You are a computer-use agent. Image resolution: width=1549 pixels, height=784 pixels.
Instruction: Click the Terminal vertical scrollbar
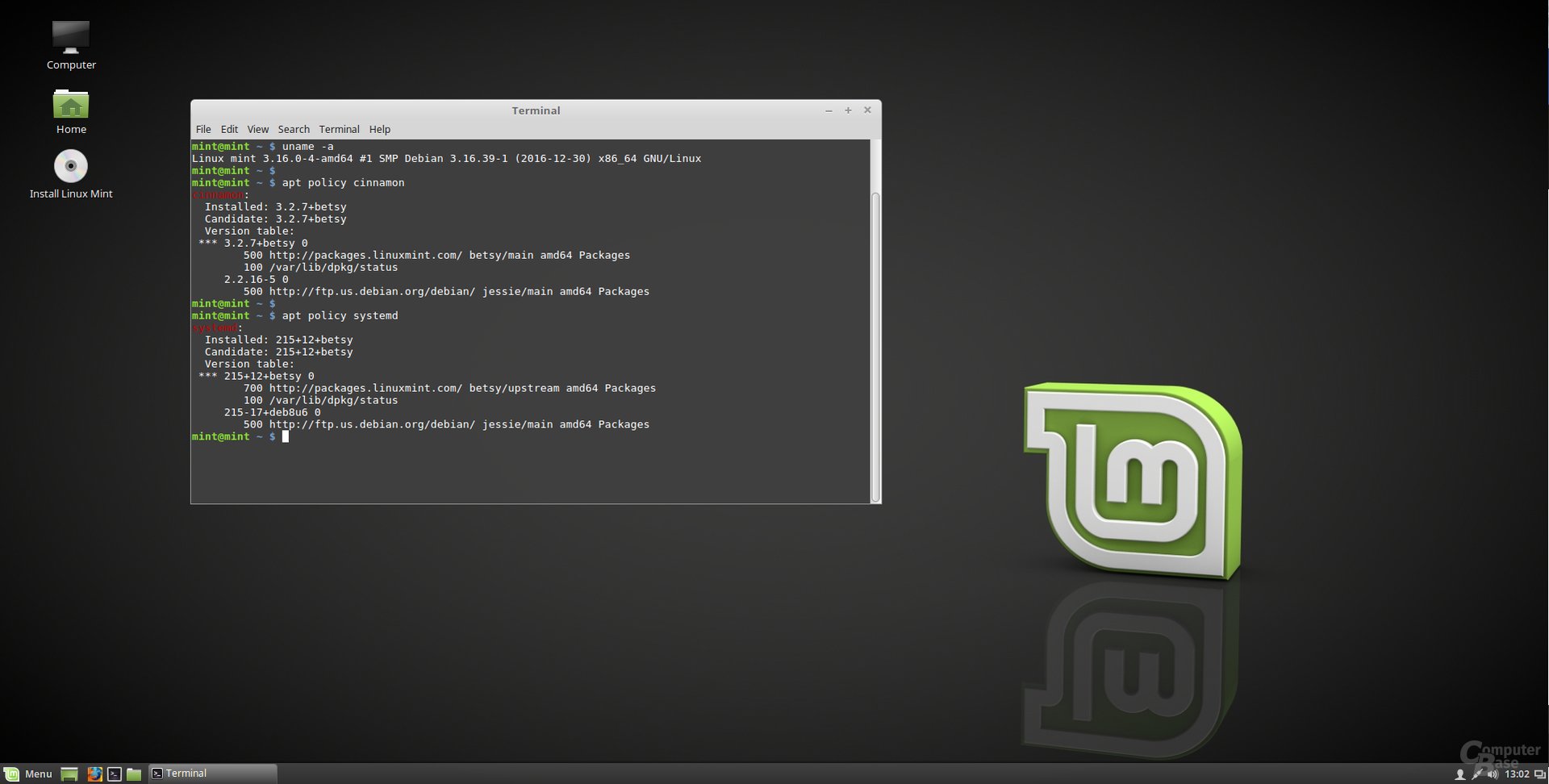(875, 347)
